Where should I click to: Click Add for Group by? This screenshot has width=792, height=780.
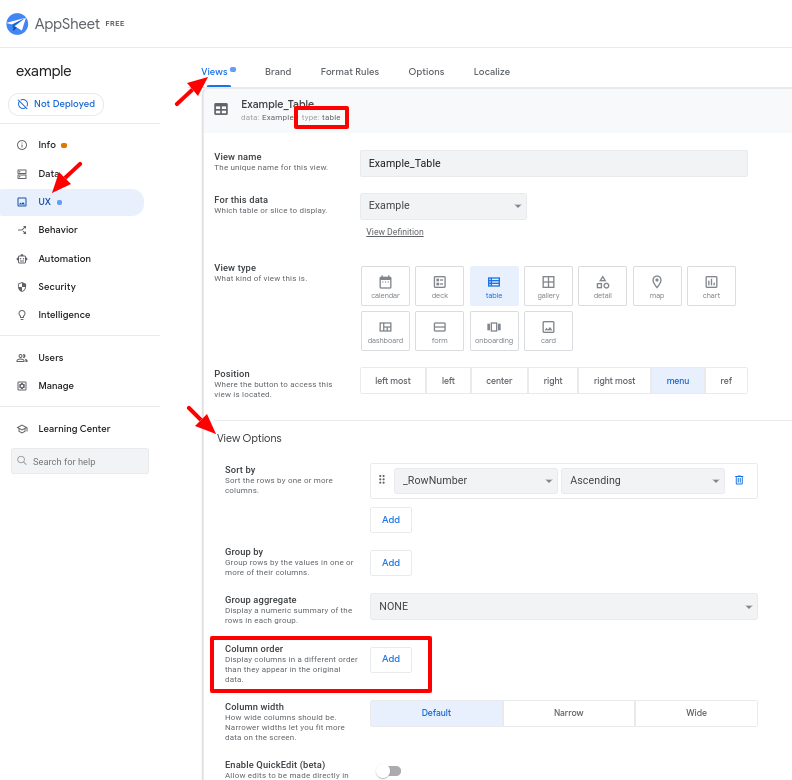pos(391,563)
